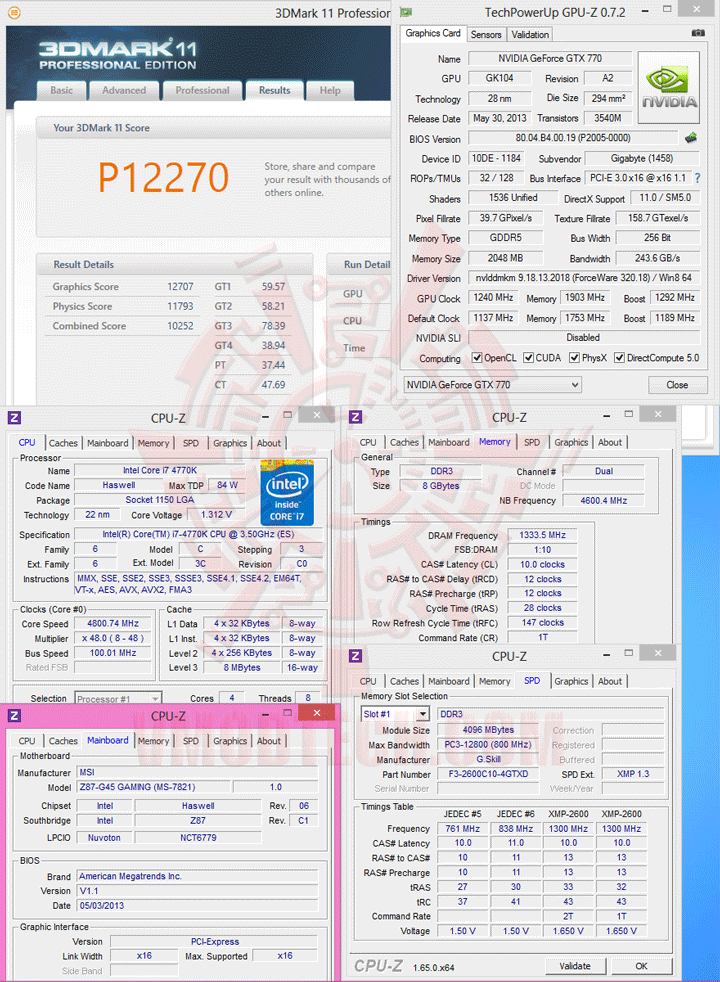The height and width of the screenshot is (982, 720).
Task: Open the Help tab in 3DMark 11
Action: [x=330, y=90]
